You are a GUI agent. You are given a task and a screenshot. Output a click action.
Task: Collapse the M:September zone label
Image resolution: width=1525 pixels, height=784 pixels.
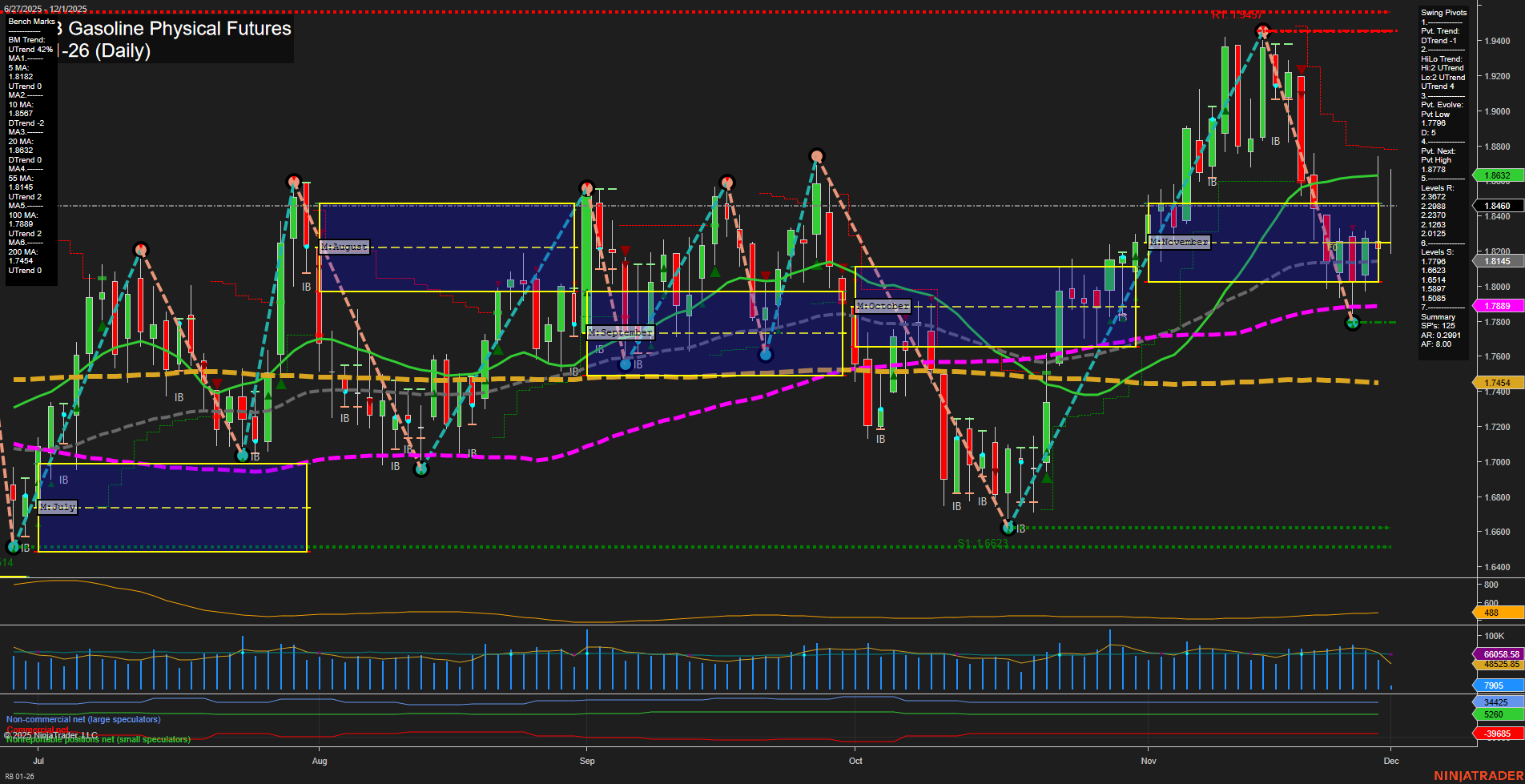(621, 332)
